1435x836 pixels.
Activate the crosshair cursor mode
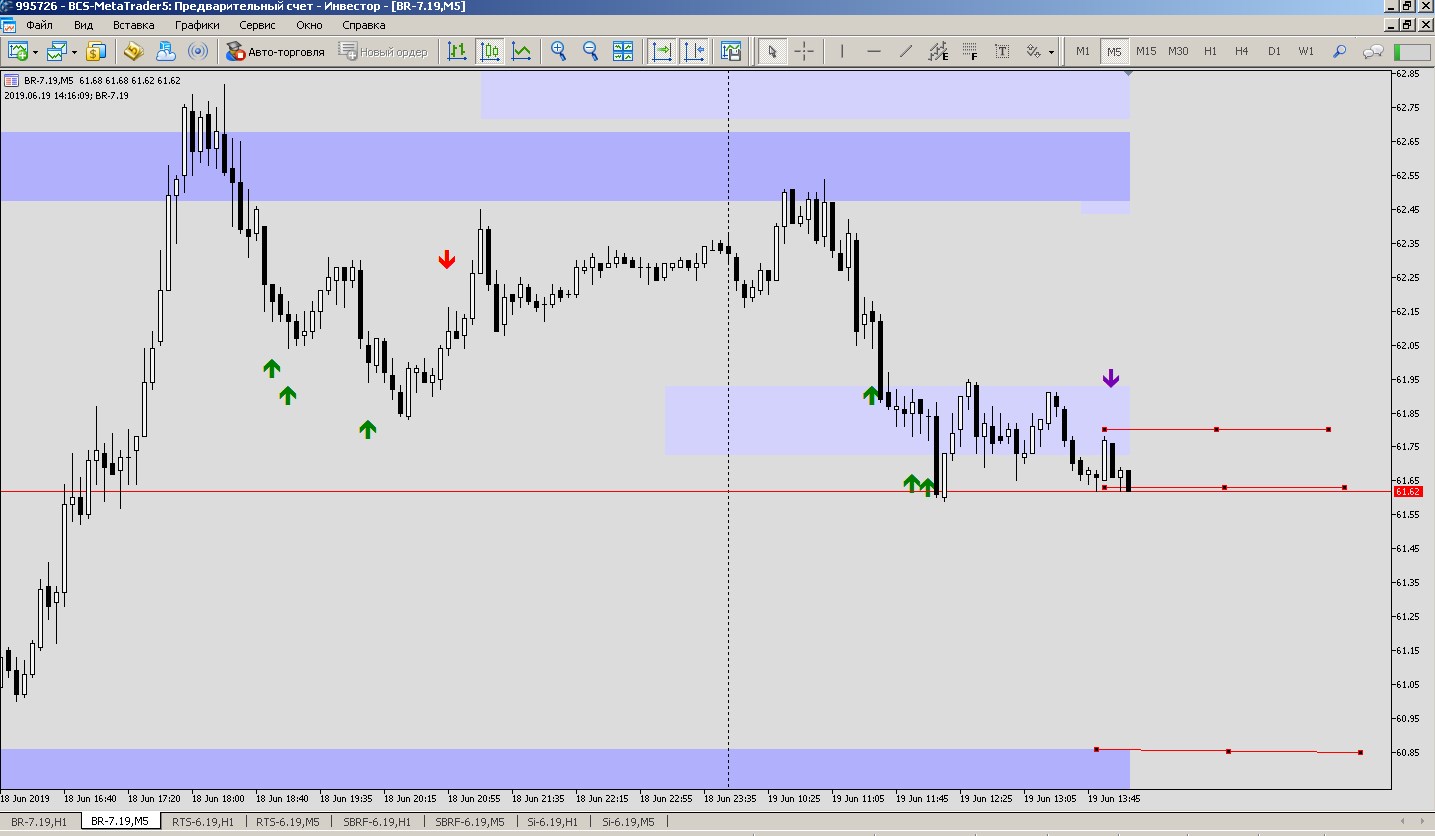coord(804,51)
